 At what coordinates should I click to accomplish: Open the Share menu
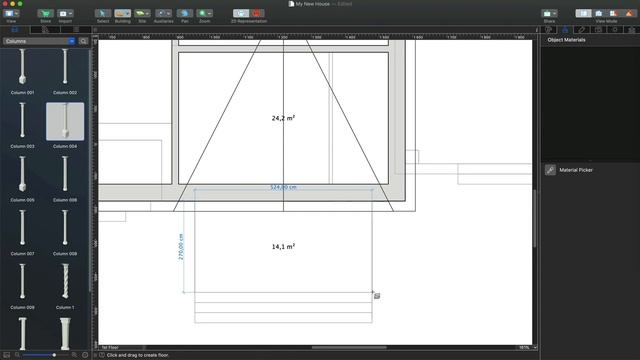tap(549, 13)
